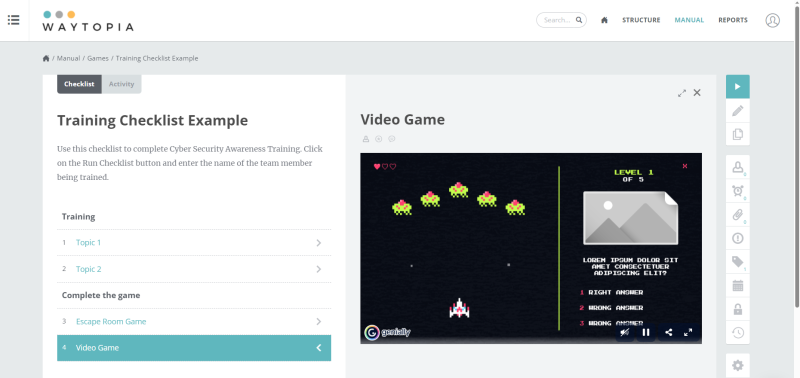
Task: Click the search magnifier icon
Action: tap(579, 20)
